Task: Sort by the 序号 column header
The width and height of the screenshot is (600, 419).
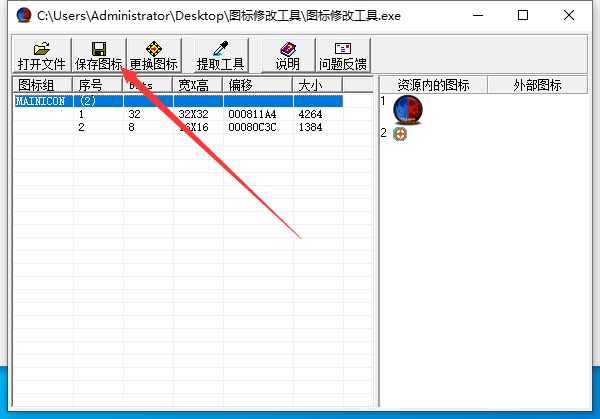Action: click(x=98, y=85)
